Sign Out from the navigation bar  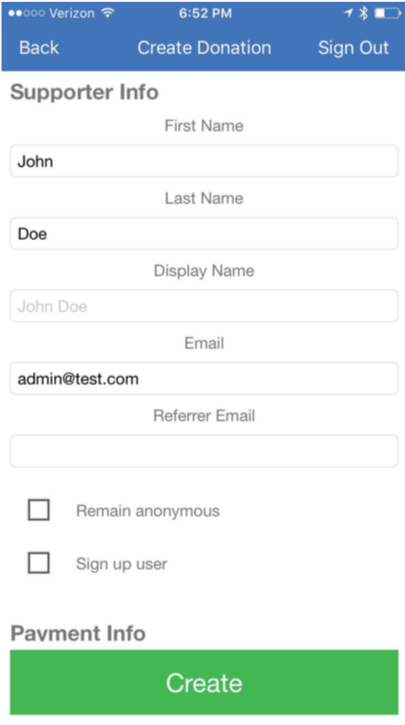353,48
